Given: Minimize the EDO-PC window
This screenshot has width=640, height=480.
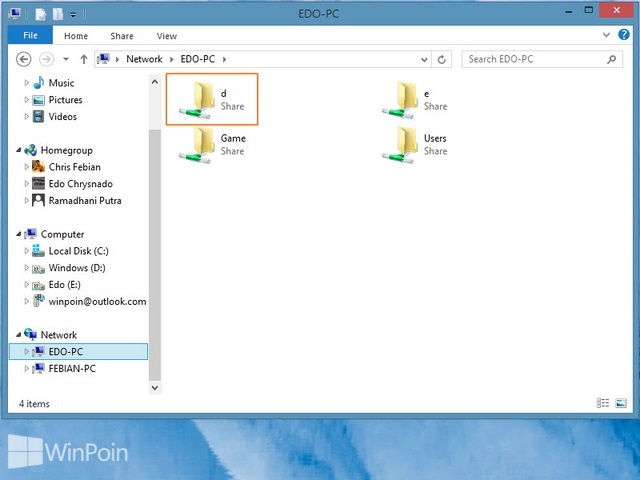Looking at the screenshot, I should coord(568,12).
